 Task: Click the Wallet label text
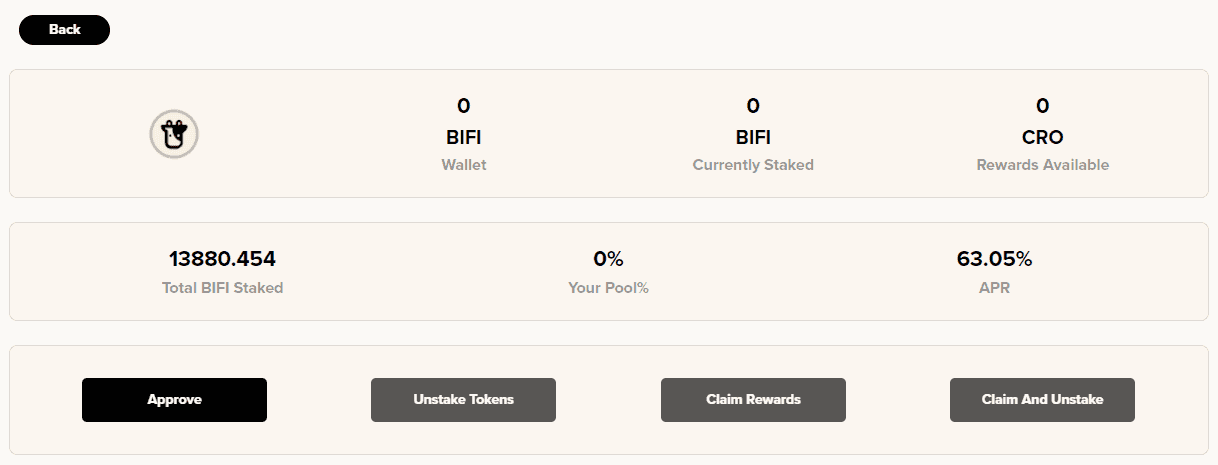pos(464,165)
